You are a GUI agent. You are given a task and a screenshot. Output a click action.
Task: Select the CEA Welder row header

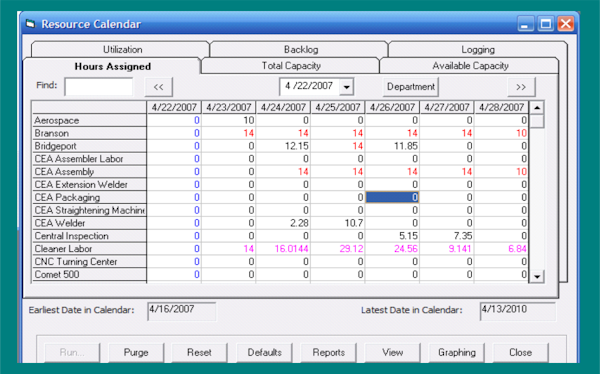(x=89, y=223)
